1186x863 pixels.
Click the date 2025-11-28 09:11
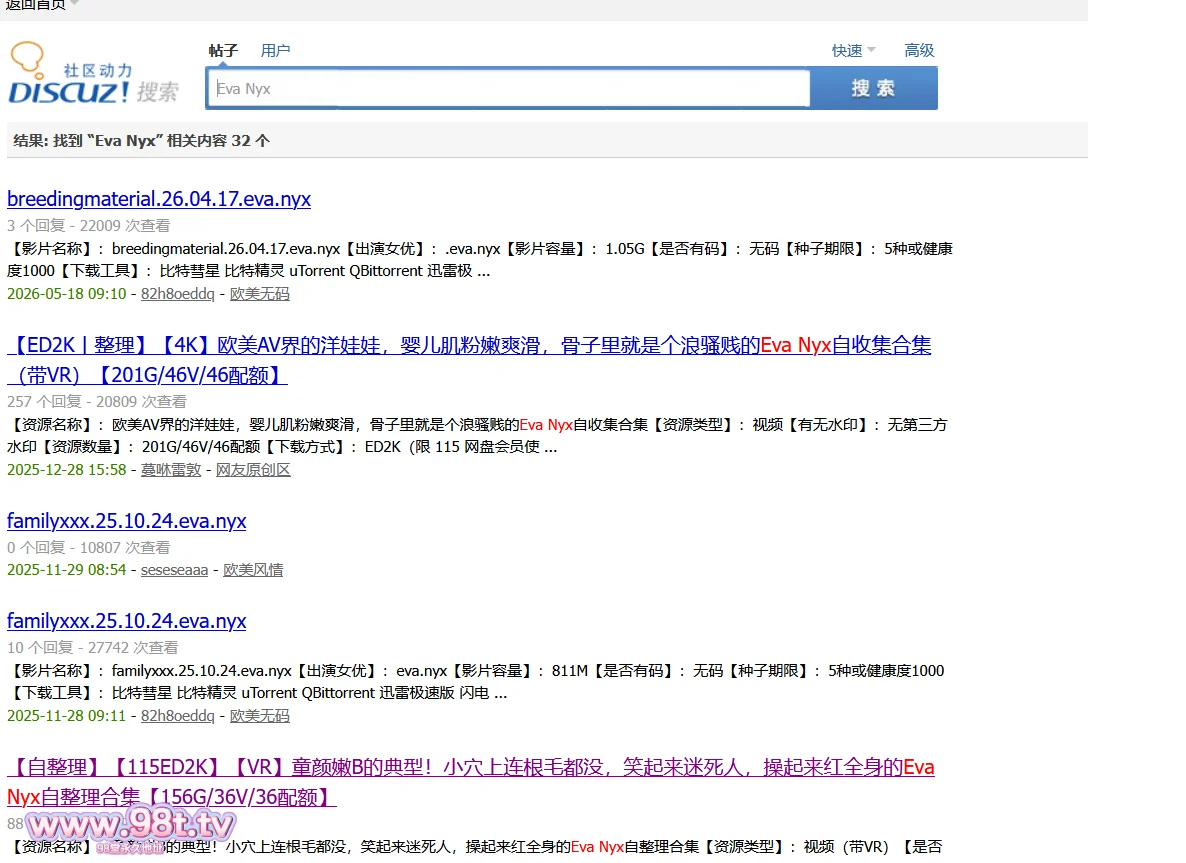(67, 716)
